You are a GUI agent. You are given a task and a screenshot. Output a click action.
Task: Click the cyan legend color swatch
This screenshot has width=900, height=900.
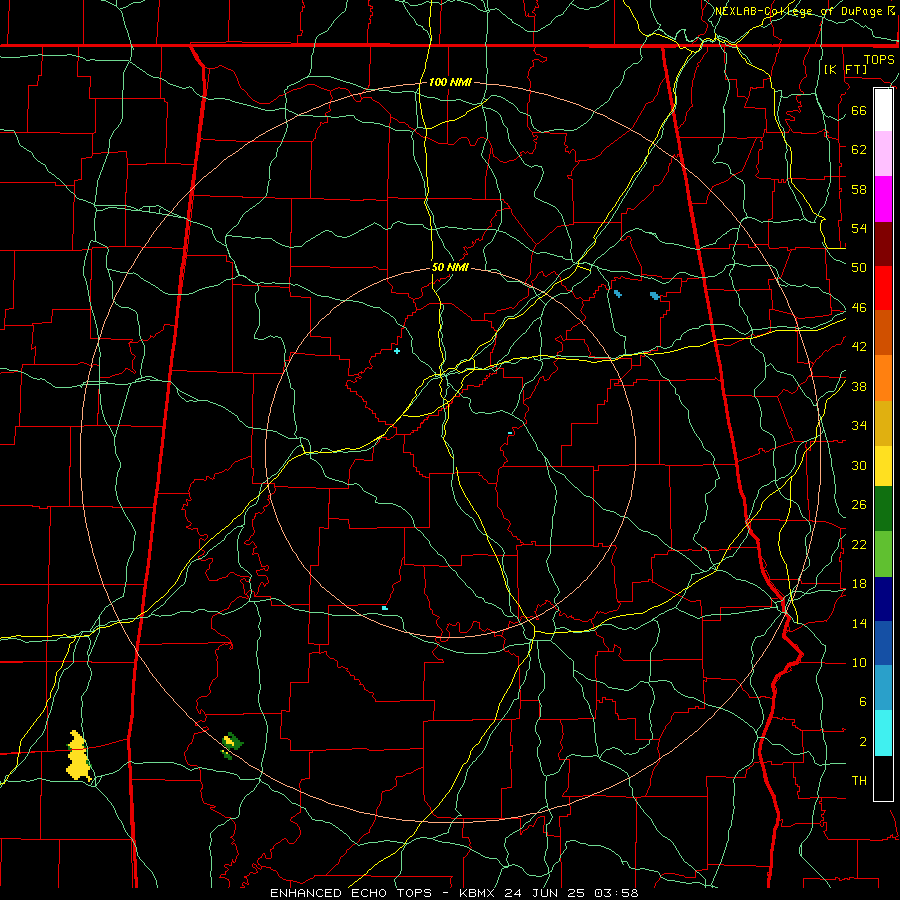click(883, 733)
